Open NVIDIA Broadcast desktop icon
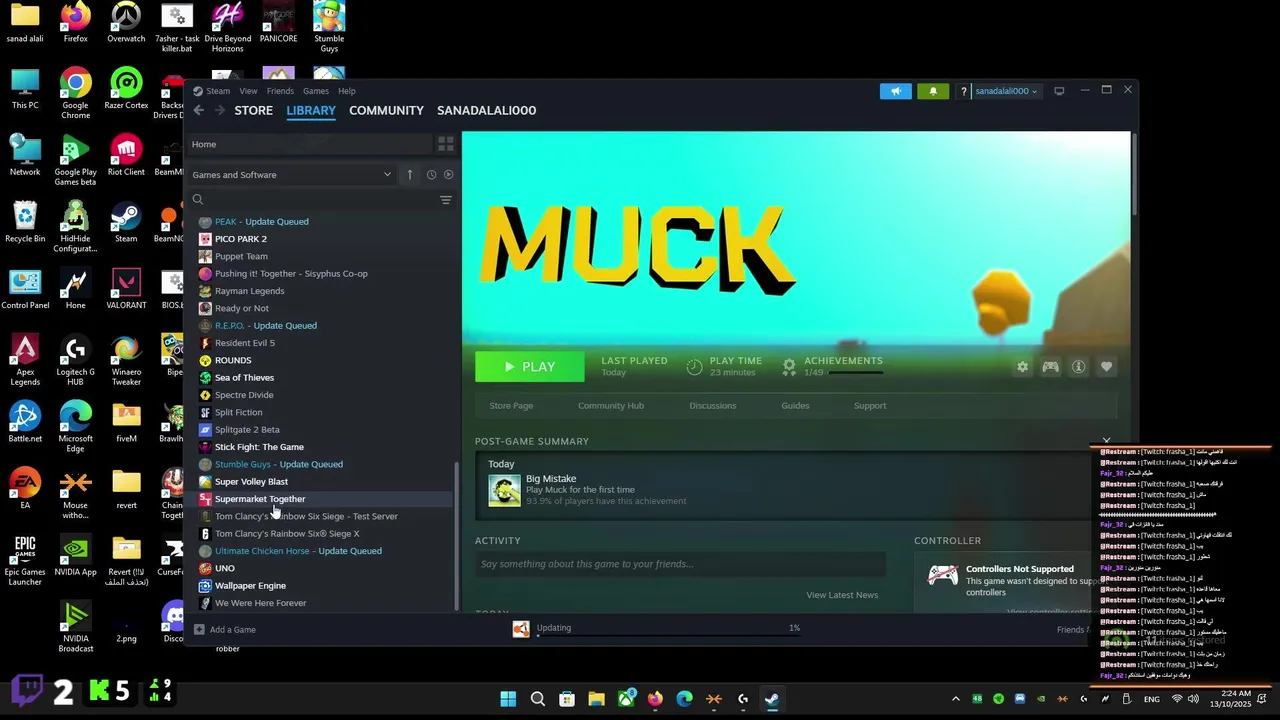1280x720 pixels. (75, 627)
